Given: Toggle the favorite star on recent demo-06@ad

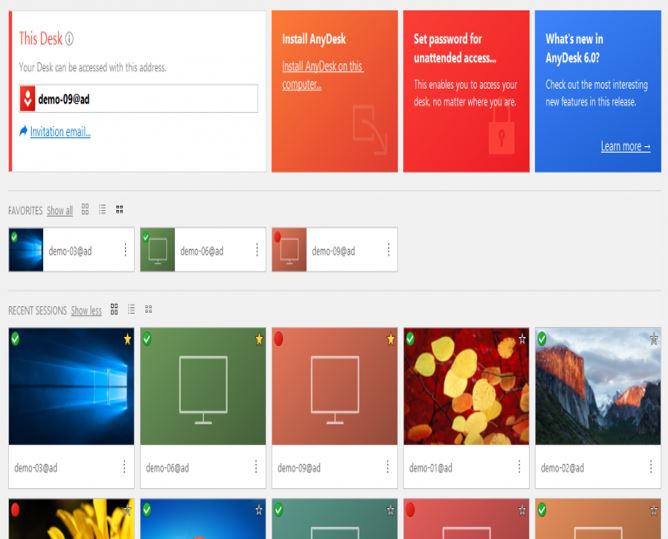Looking at the screenshot, I should pyautogui.click(x=259, y=339).
